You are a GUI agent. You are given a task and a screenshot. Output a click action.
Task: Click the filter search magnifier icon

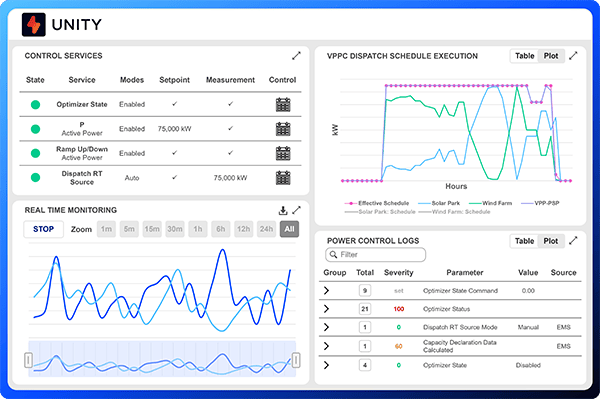click(x=333, y=254)
